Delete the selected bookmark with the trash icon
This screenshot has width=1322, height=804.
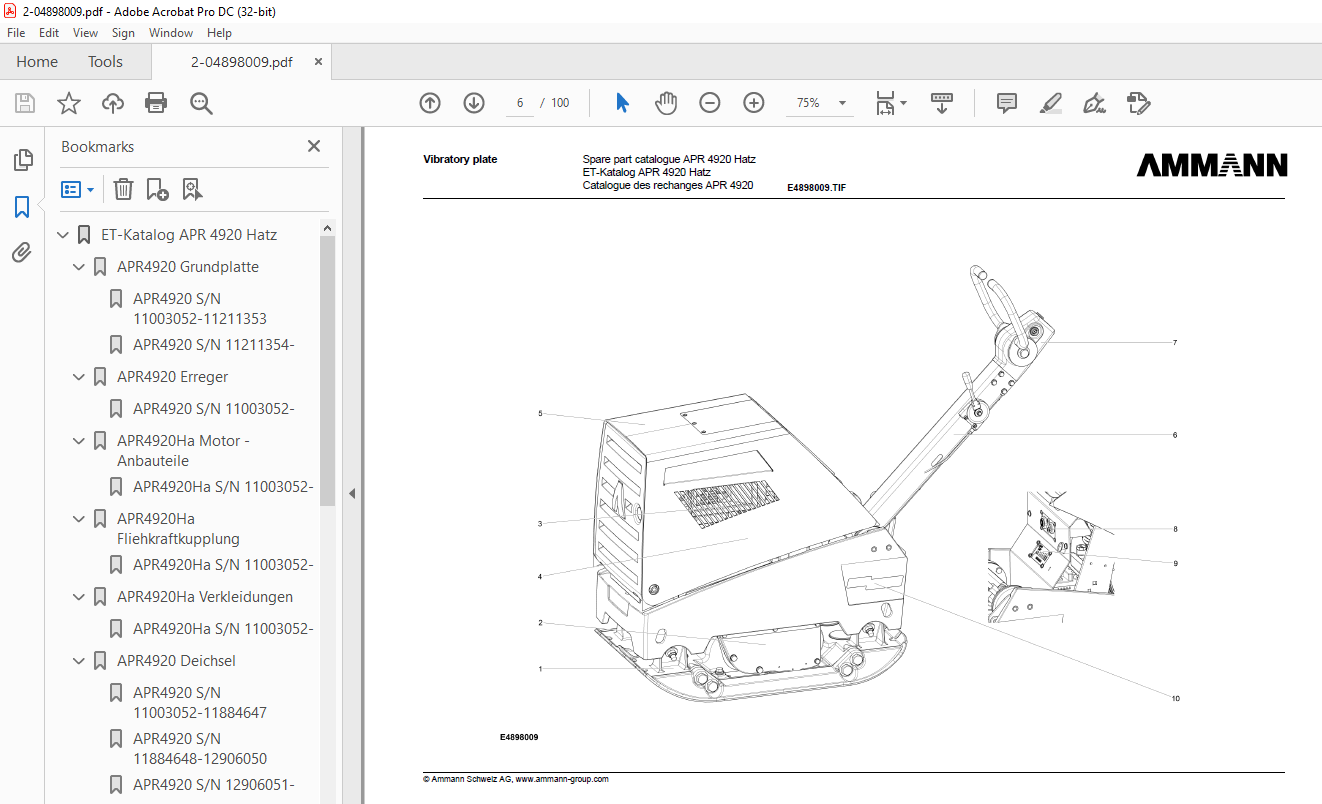tap(123, 189)
